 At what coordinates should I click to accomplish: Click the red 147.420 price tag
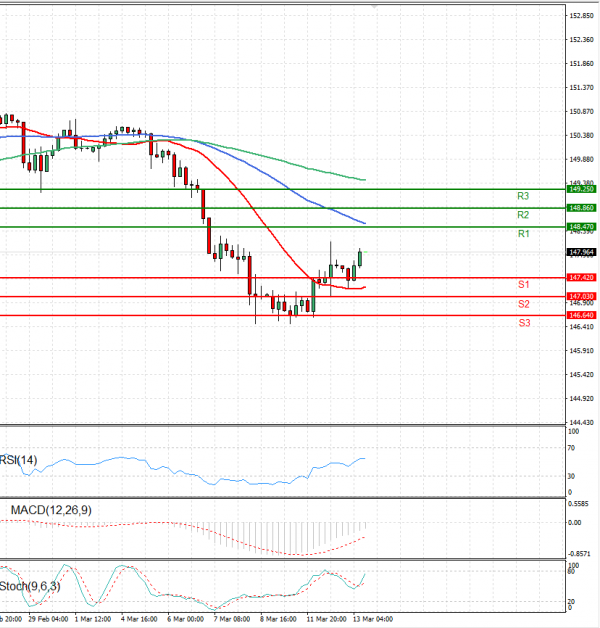[582, 278]
